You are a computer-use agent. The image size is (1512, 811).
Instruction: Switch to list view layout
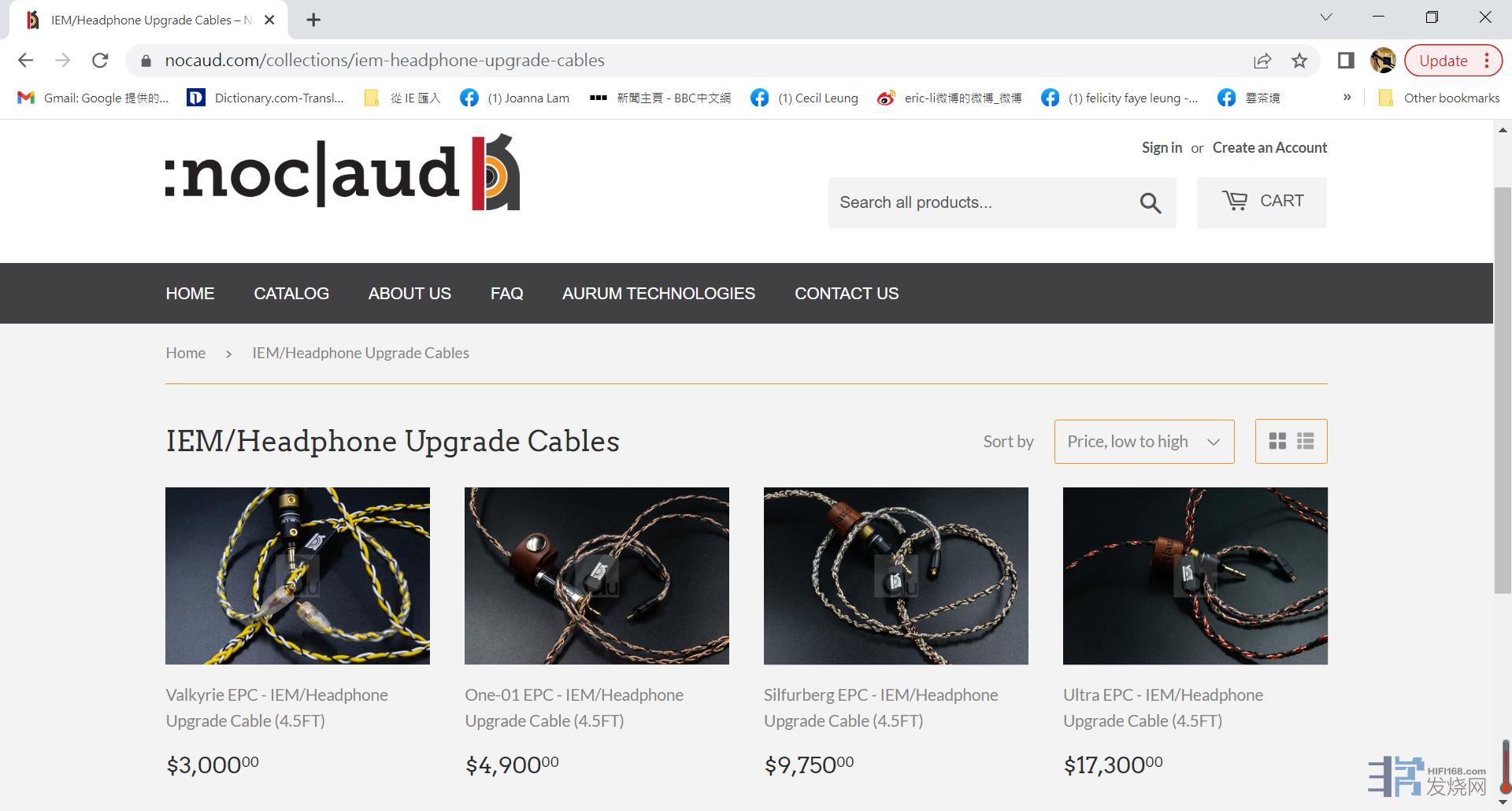point(1305,441)
